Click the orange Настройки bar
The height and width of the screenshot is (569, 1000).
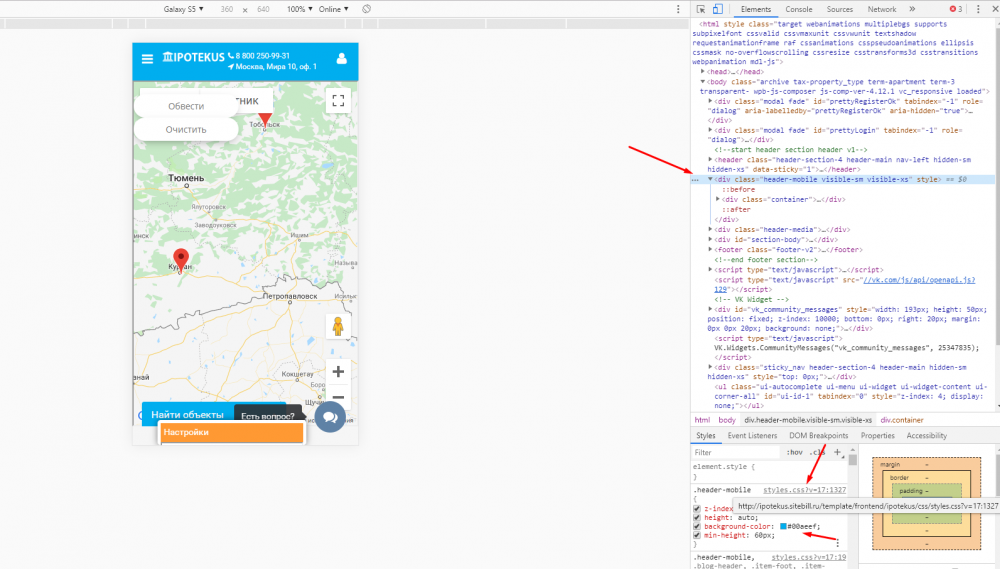(232, 432)
